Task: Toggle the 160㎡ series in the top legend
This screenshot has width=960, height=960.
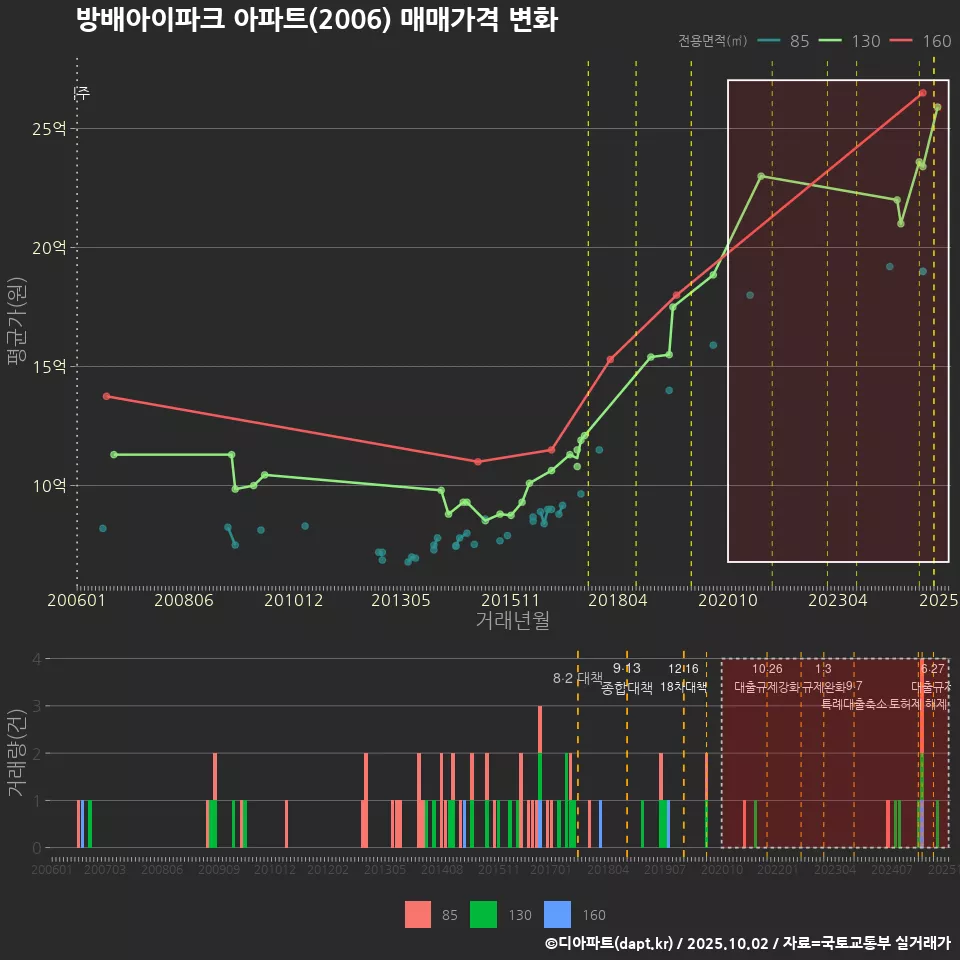Action: click(921, 42)
